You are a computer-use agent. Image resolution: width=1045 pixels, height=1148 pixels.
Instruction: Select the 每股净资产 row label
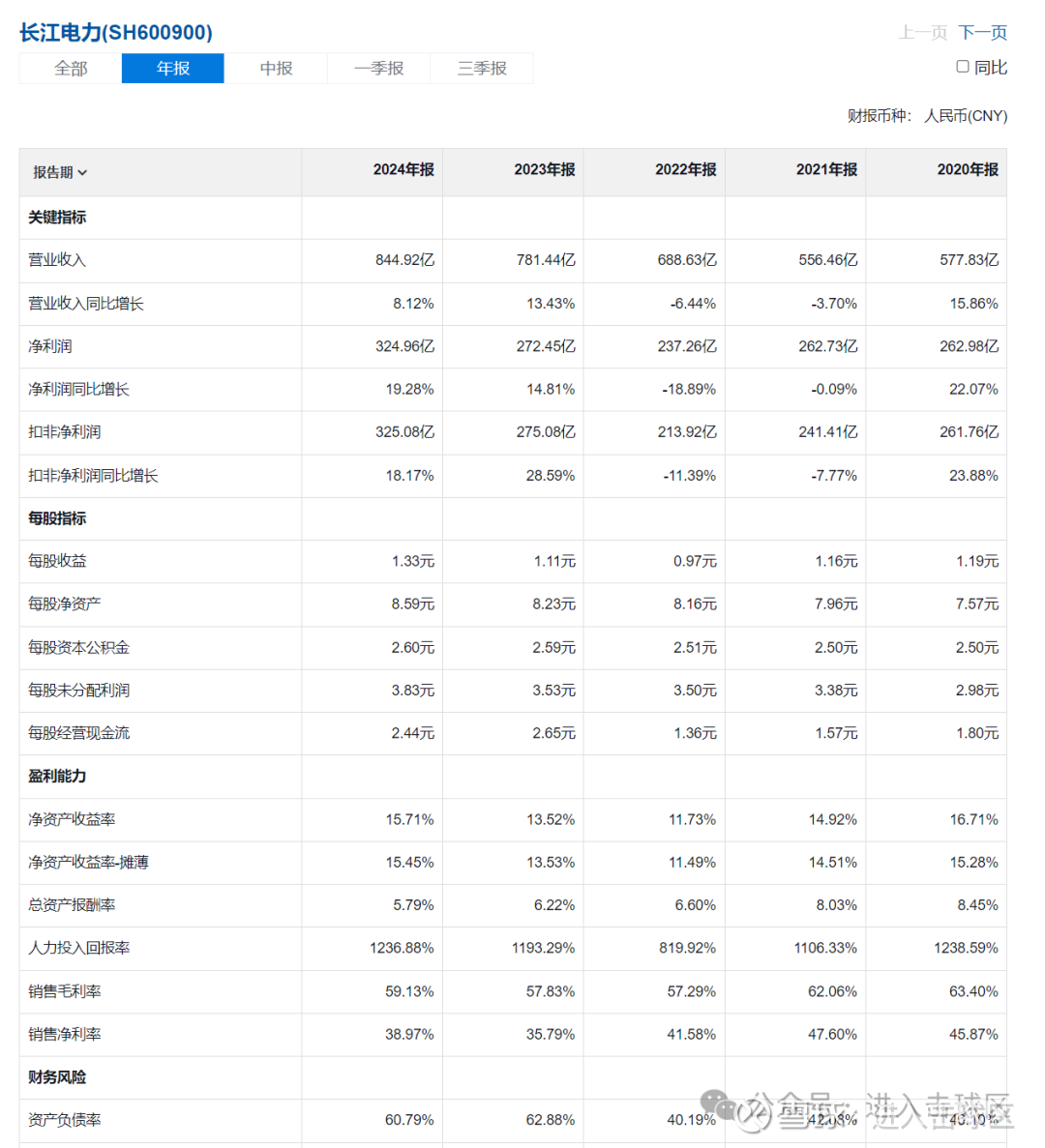65,604
